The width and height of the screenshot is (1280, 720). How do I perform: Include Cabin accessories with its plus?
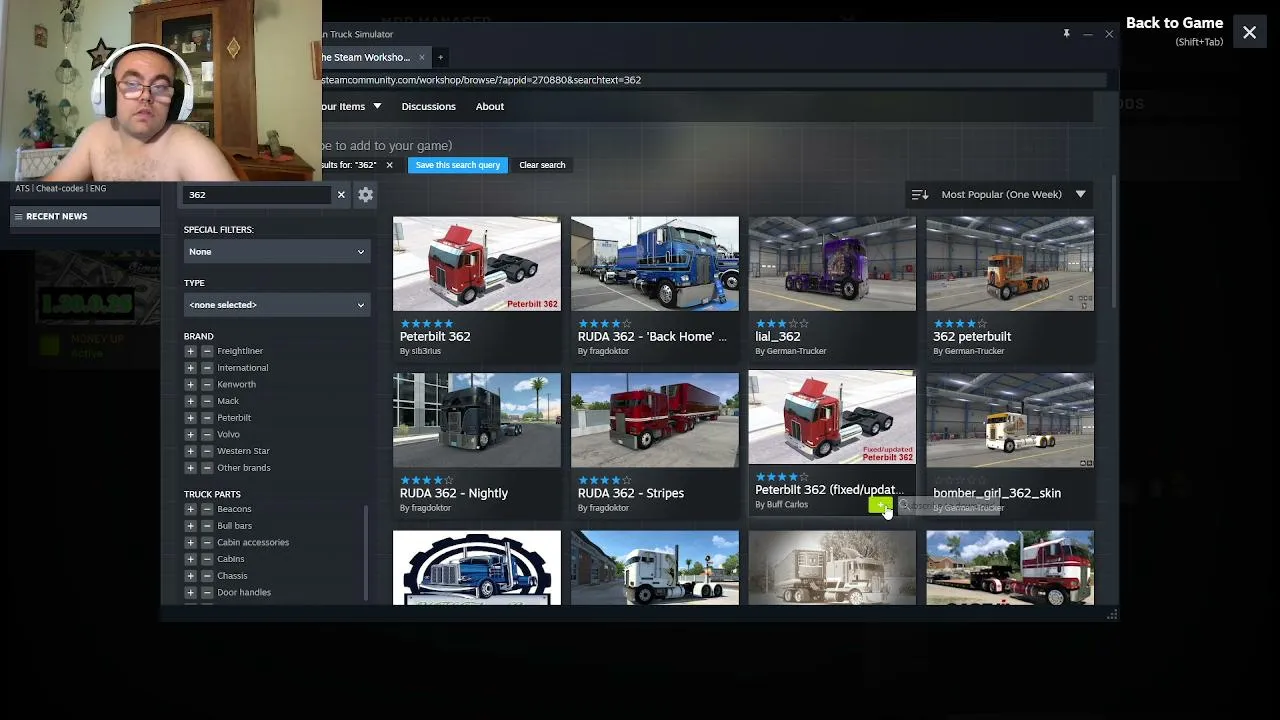coord(190,542)
